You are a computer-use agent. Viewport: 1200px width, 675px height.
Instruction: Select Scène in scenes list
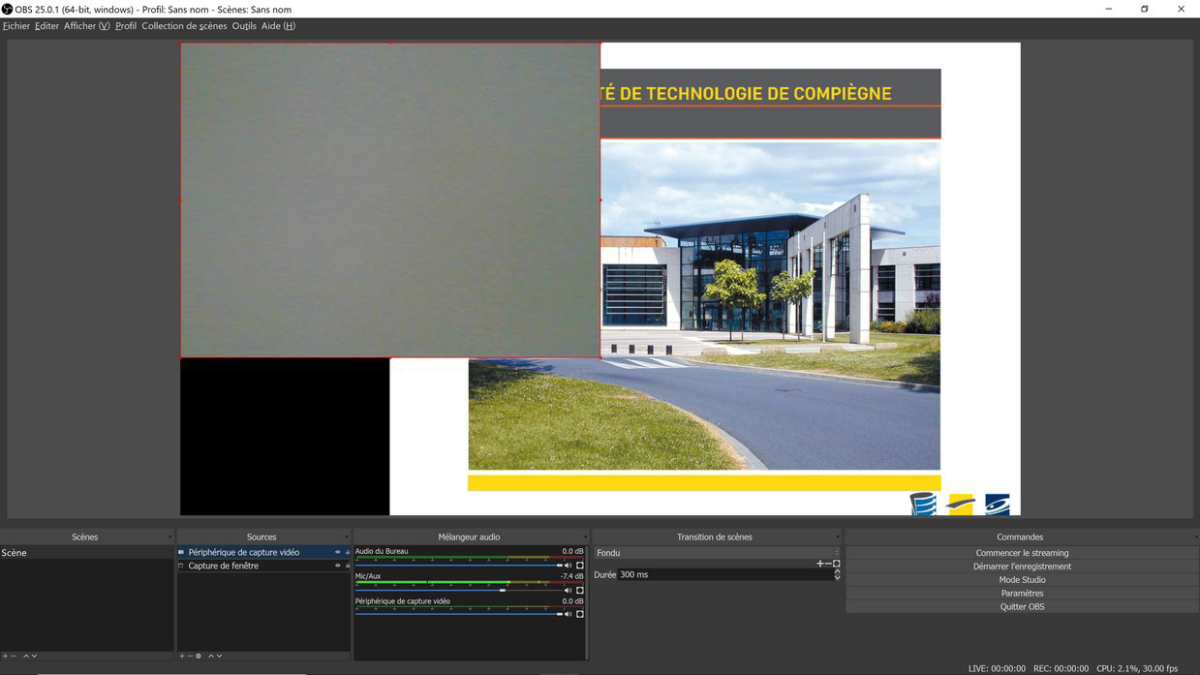click(x=87, y=553)
